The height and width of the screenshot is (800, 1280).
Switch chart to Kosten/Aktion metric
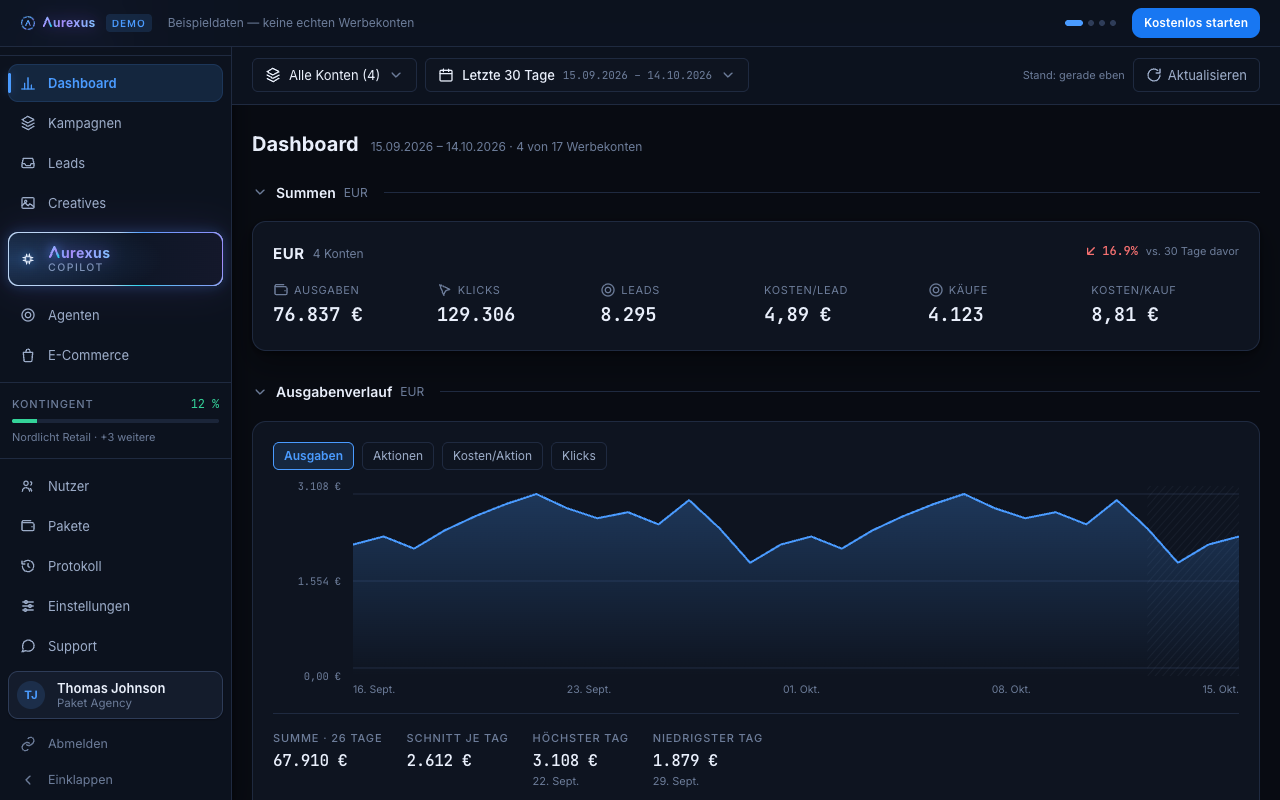[492, 456]
